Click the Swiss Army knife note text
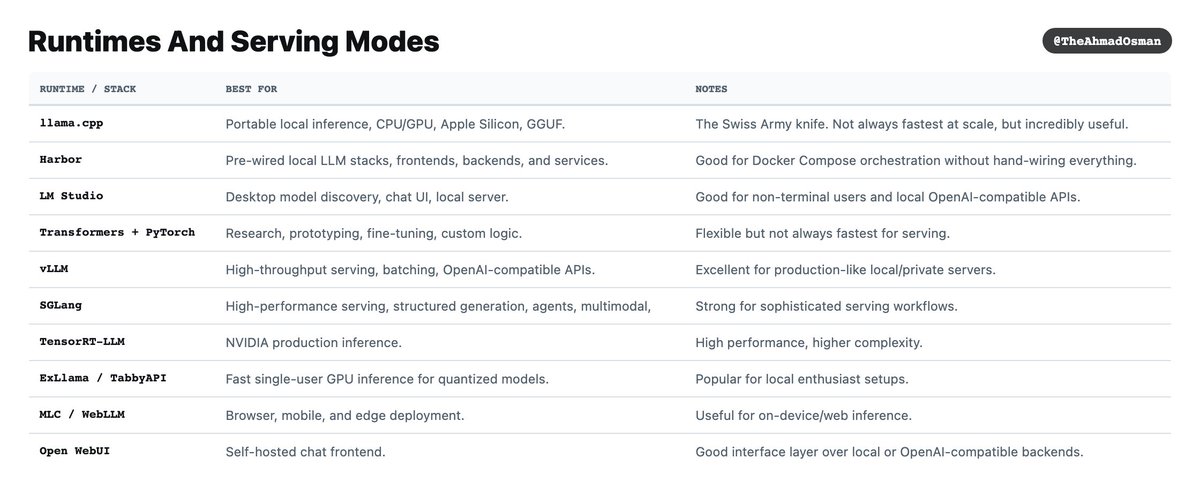 tap(912, 124)
